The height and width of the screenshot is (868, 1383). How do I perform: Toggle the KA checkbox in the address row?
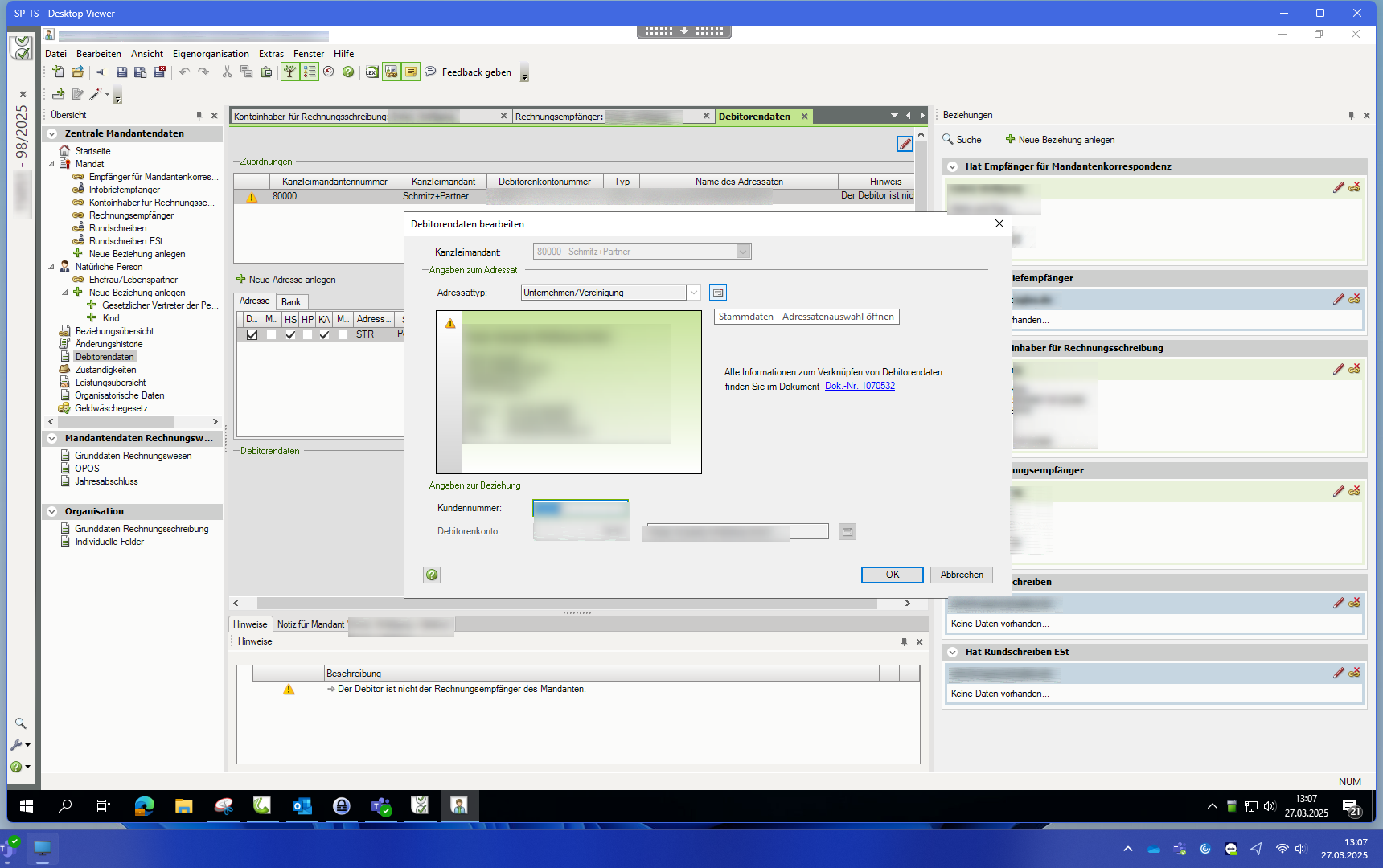(x=324, y=335)
